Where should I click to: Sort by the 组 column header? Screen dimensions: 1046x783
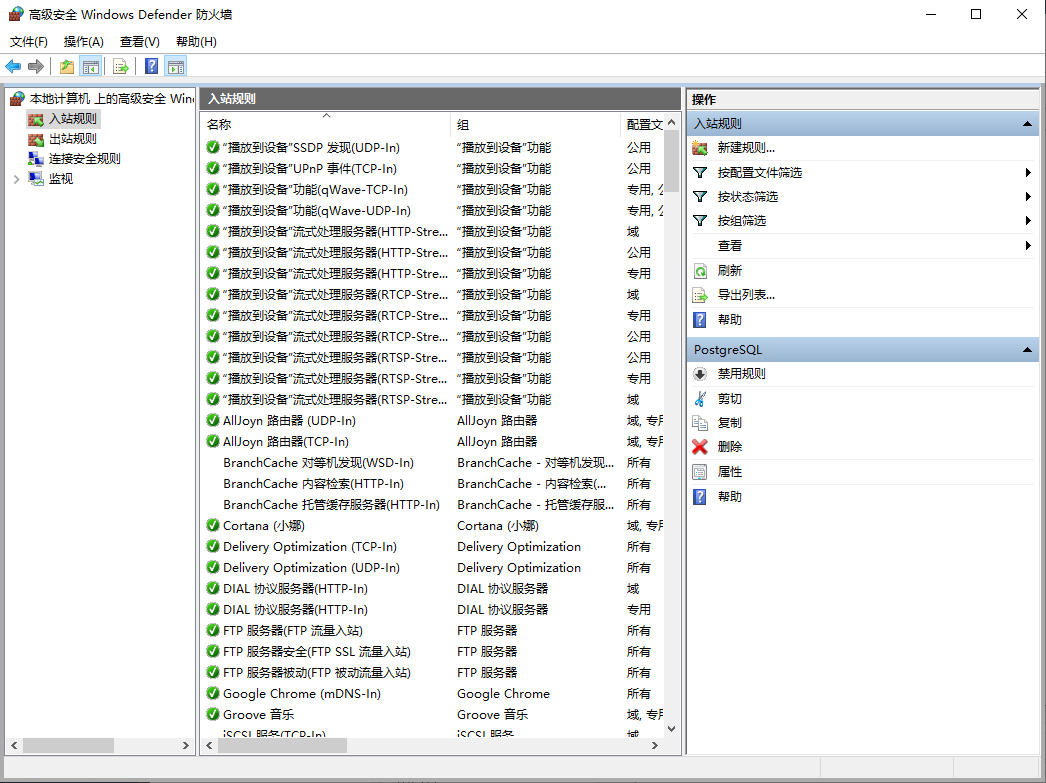click(x=536, y=125)
